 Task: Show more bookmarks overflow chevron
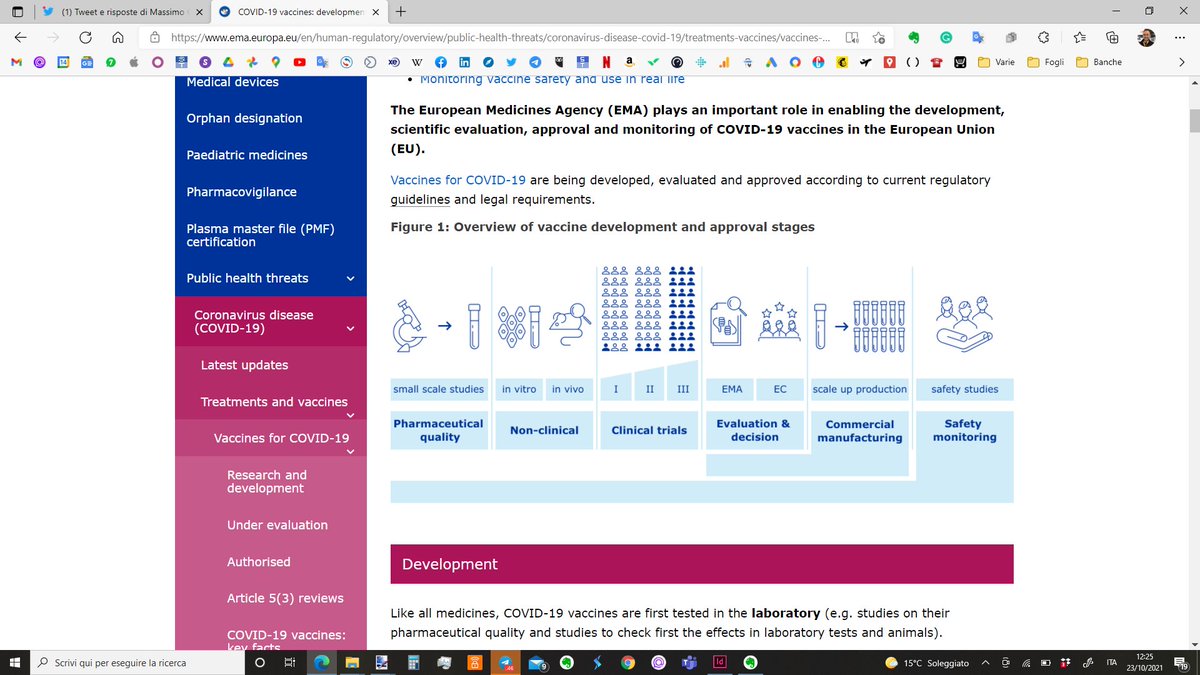[x=1181, y=62]
